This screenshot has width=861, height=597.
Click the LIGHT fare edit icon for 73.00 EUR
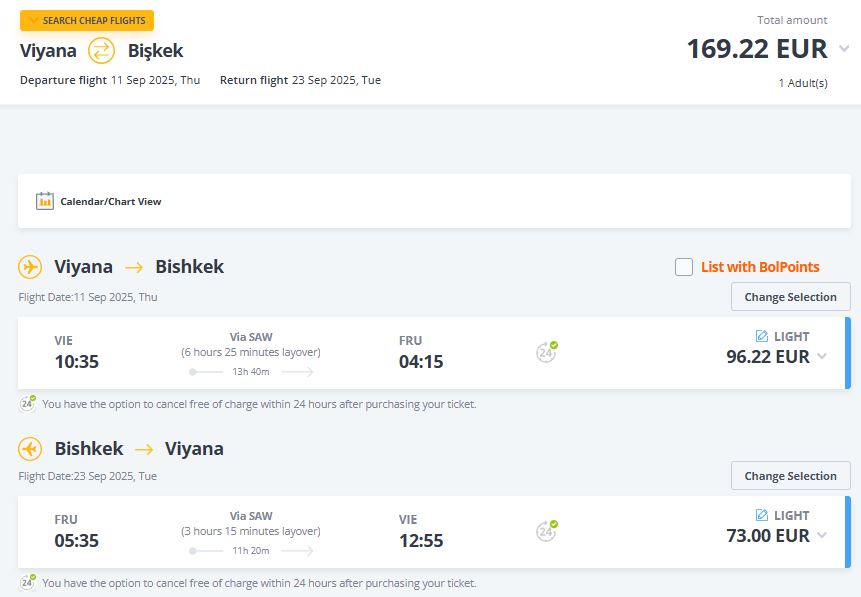click(762, 516)
